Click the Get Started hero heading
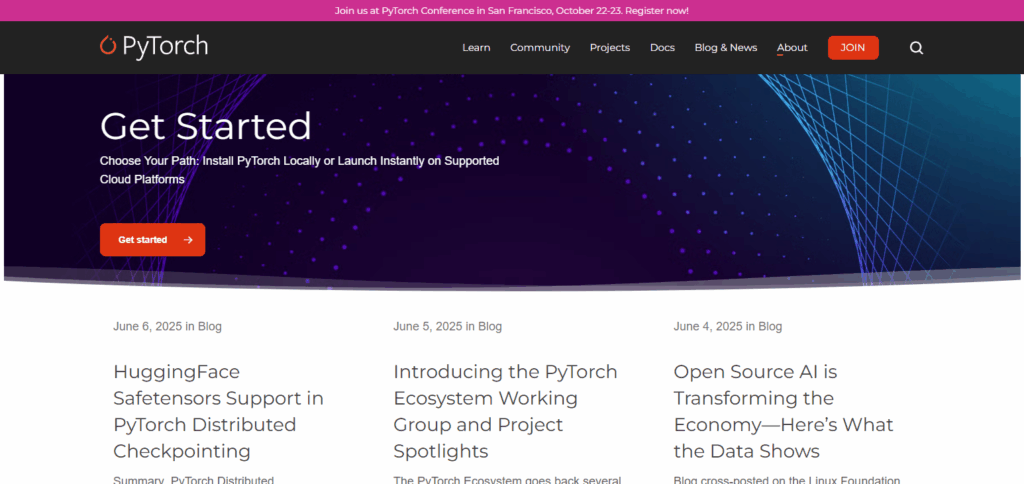Screen dimensions: 1024x484 pos(206,127)
